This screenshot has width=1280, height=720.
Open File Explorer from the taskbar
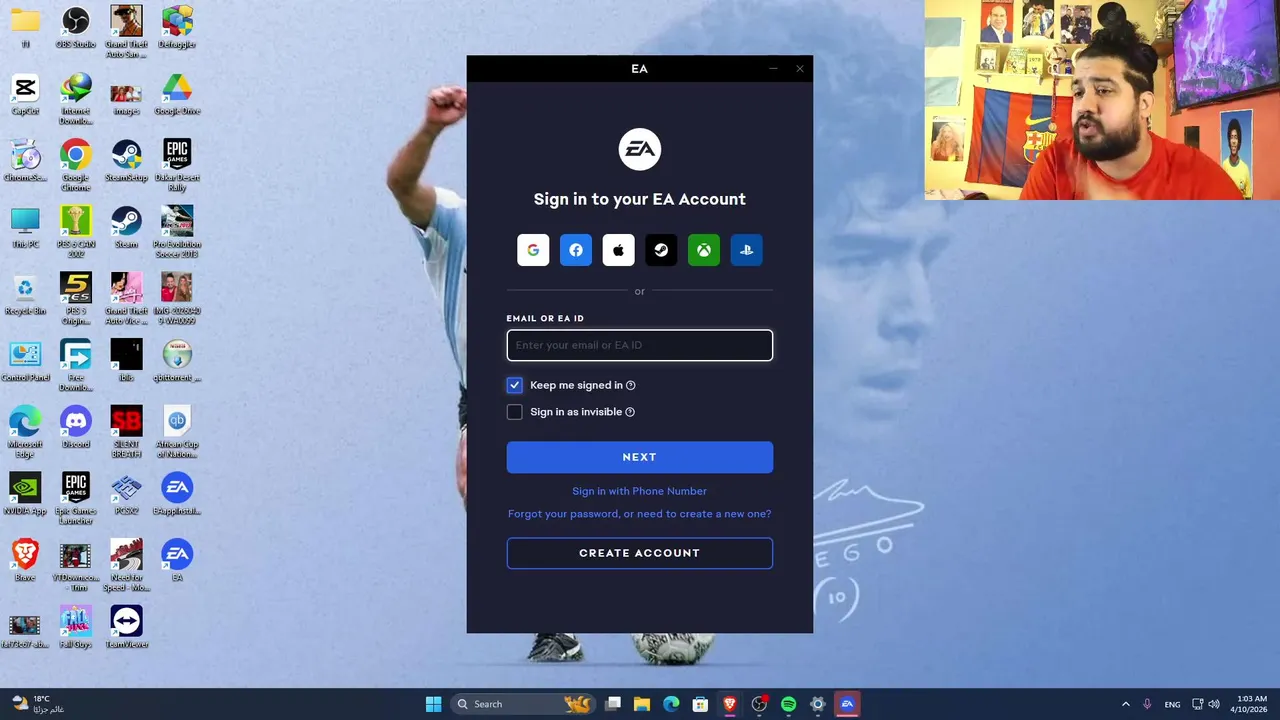(x=642, y=704)
